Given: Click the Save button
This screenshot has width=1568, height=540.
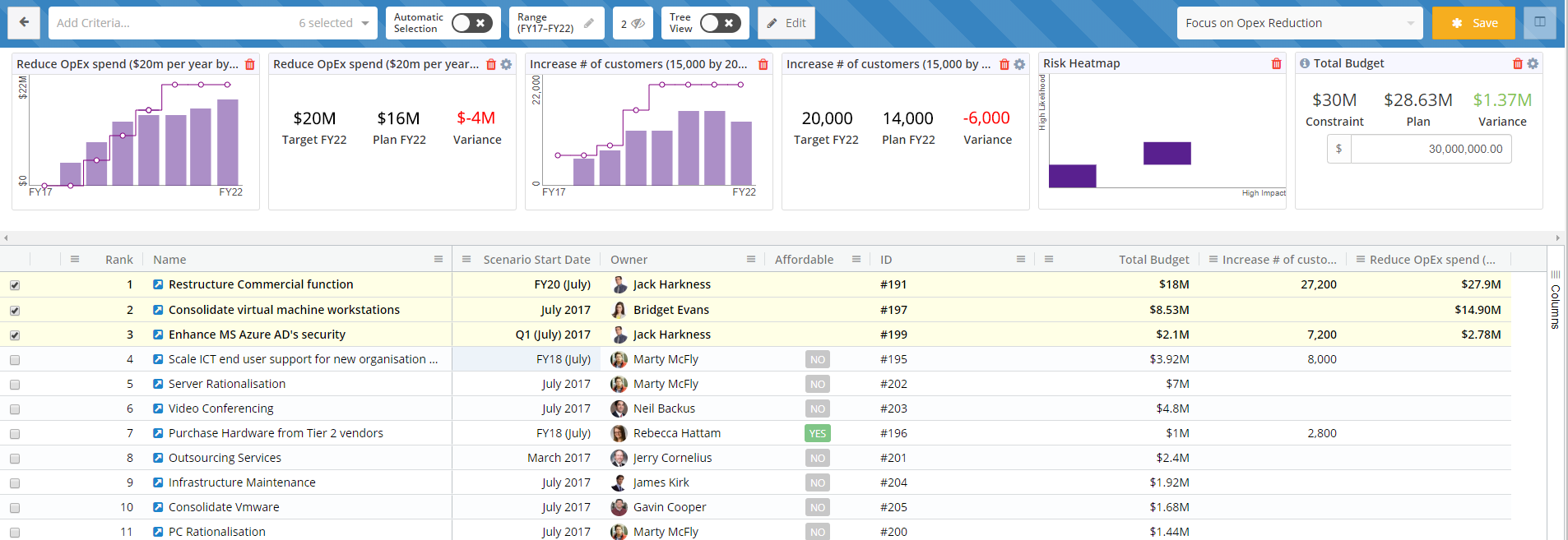Looking at the screenshot, I should pyautogui.click(x=1473, y=23).
